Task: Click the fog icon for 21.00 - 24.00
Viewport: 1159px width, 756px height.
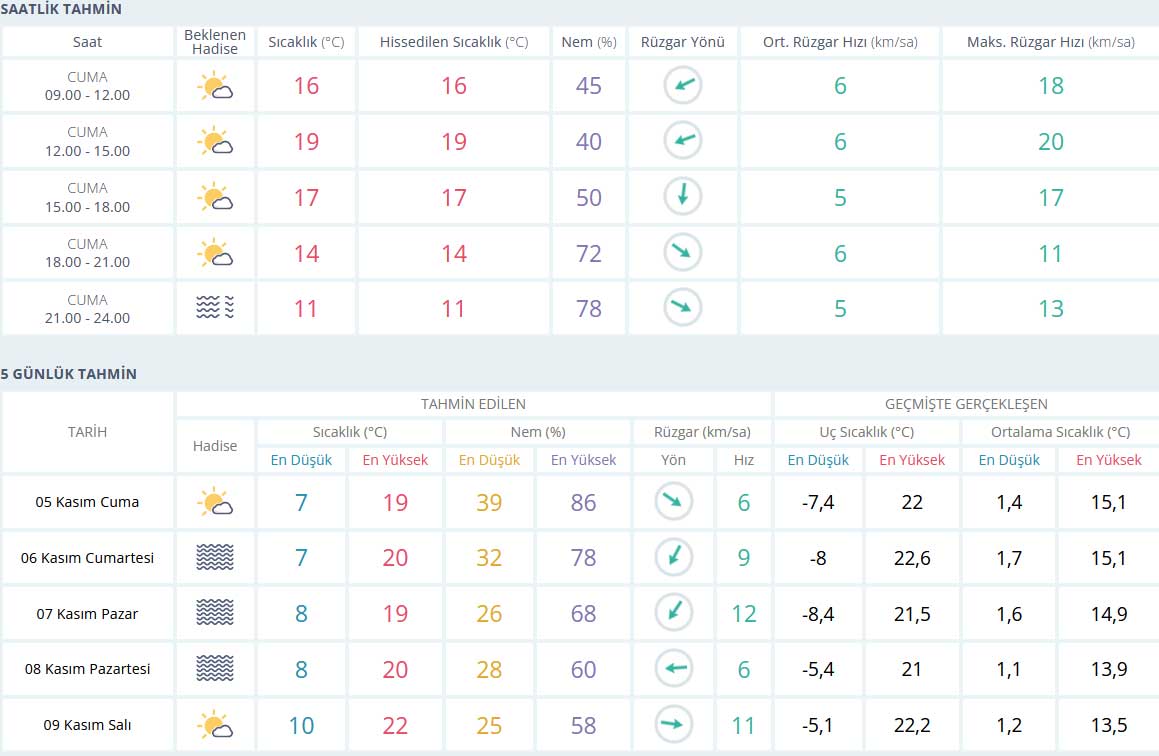Action: coord(215,308)
